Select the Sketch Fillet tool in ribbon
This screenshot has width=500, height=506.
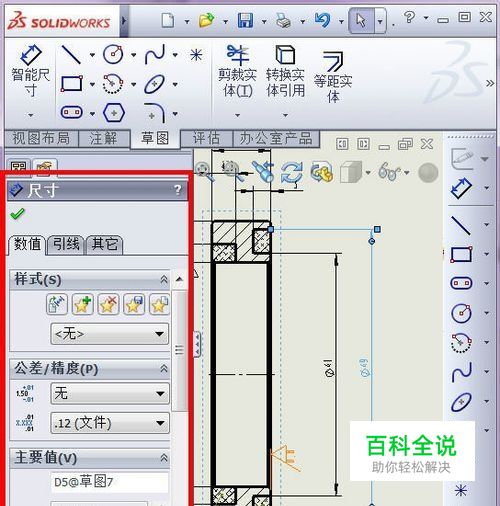point(155,113)
